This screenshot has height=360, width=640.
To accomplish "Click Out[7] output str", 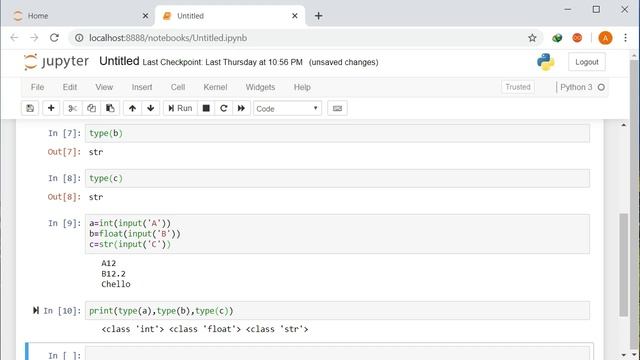I will pos(96,152).
